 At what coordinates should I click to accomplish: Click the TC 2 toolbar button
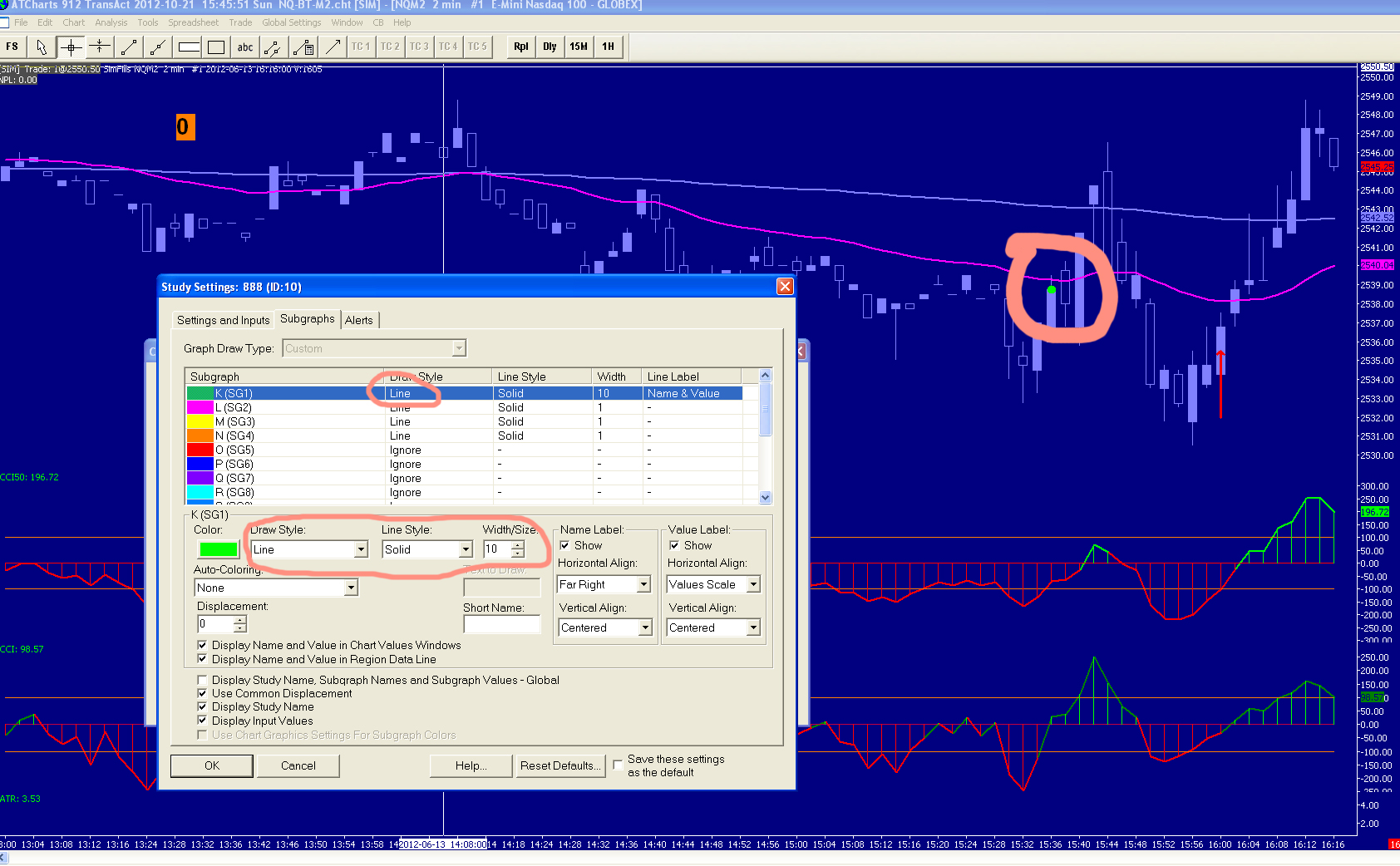[390, 47]
